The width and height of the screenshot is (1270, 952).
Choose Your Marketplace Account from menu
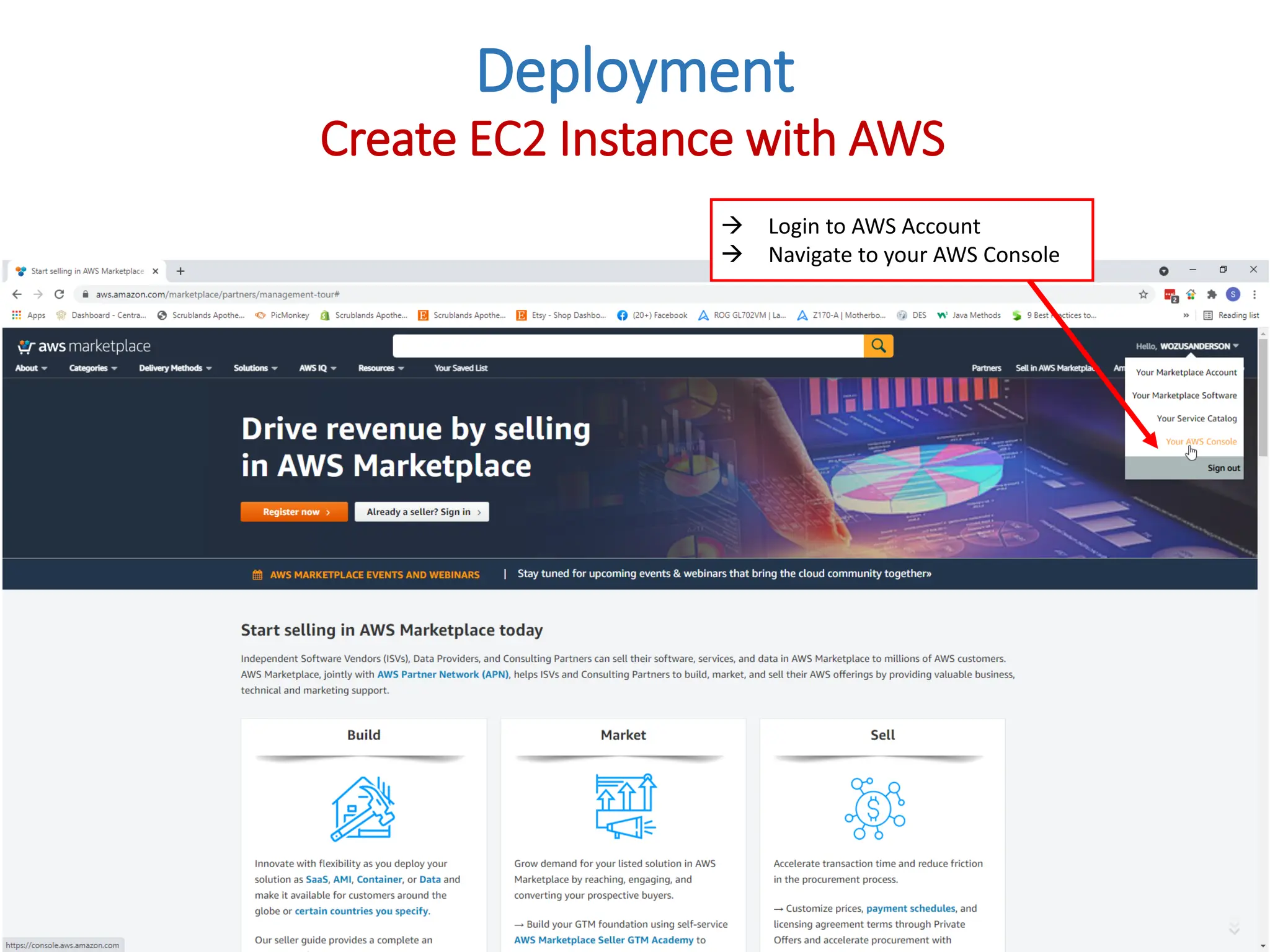pos(1186,372)
